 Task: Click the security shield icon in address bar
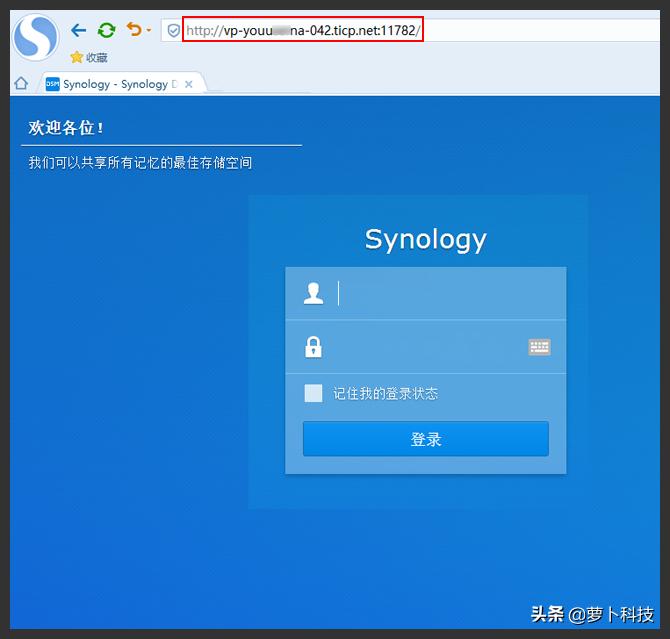click(173, 30)
